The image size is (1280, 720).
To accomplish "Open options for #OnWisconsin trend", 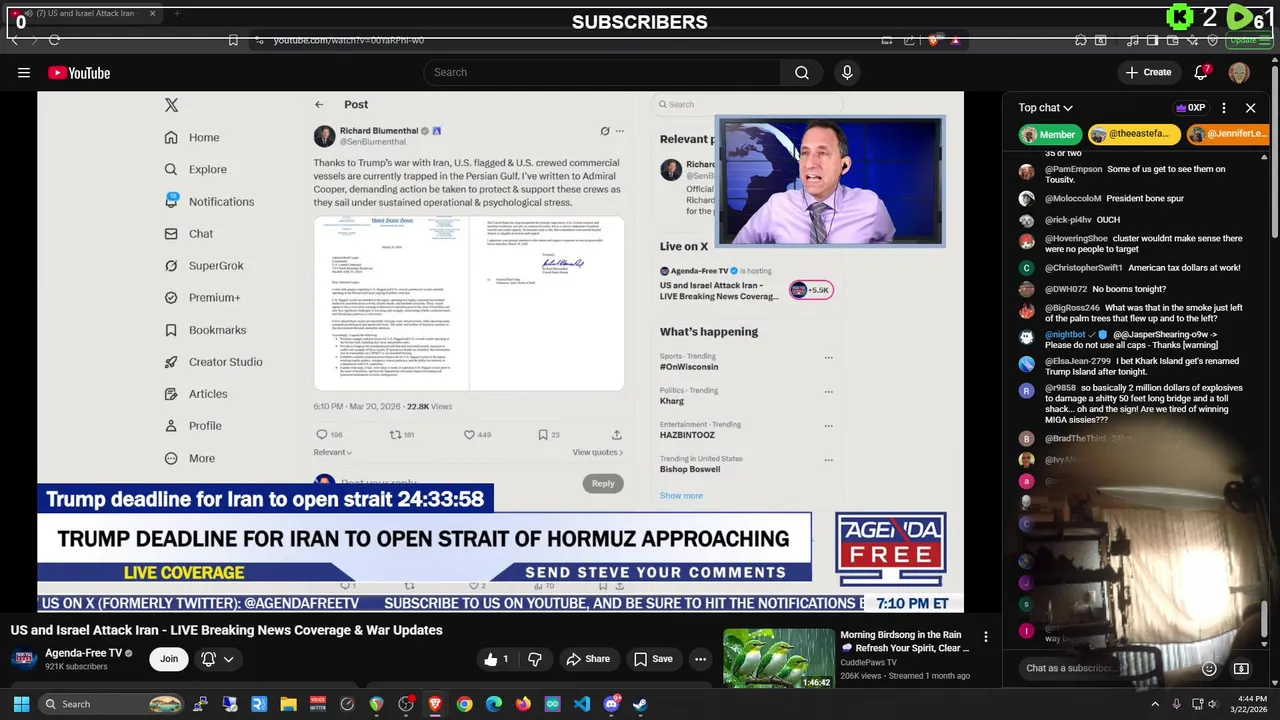I will 828,357.
